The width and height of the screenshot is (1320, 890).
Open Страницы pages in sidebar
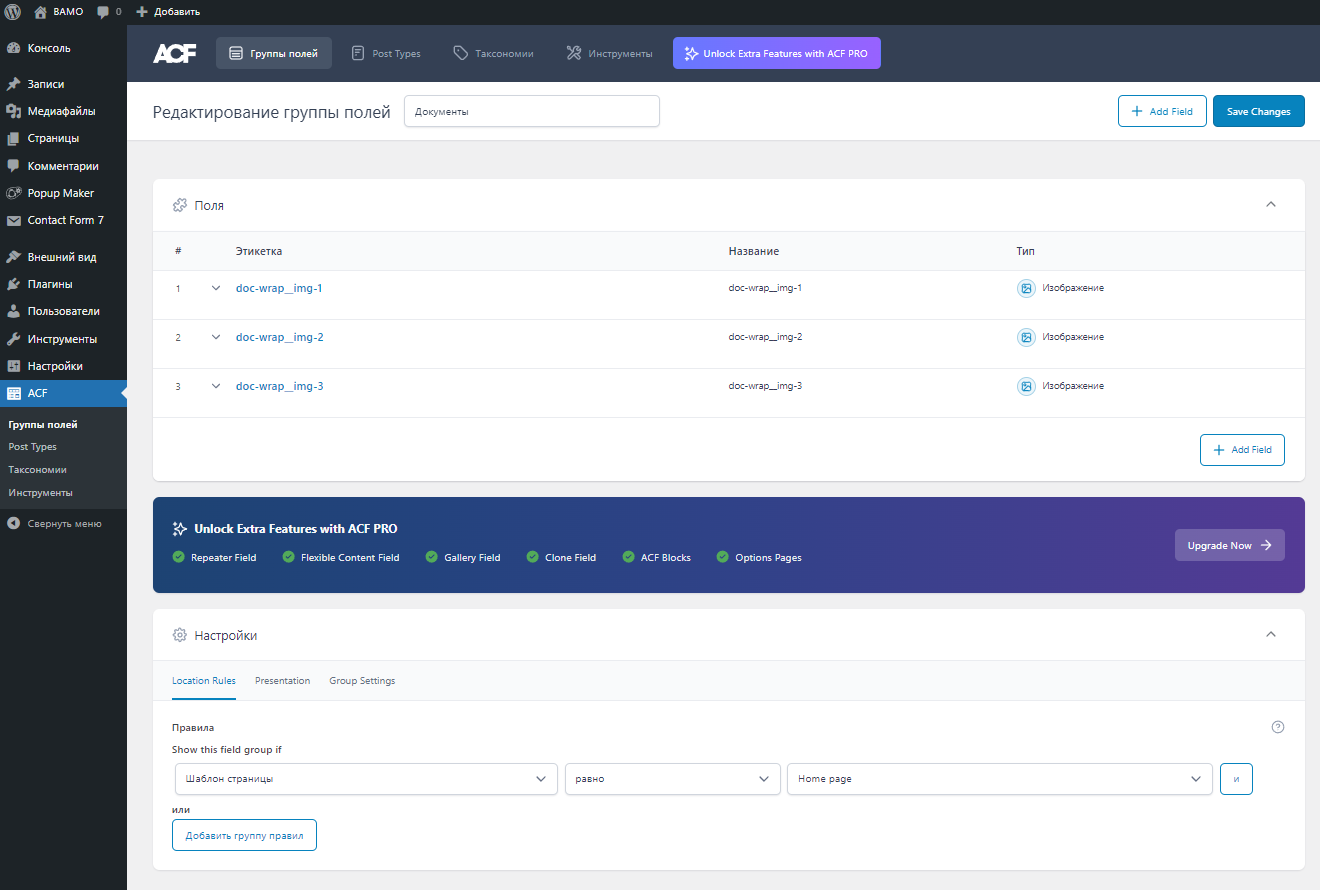[x=63, y=138]
